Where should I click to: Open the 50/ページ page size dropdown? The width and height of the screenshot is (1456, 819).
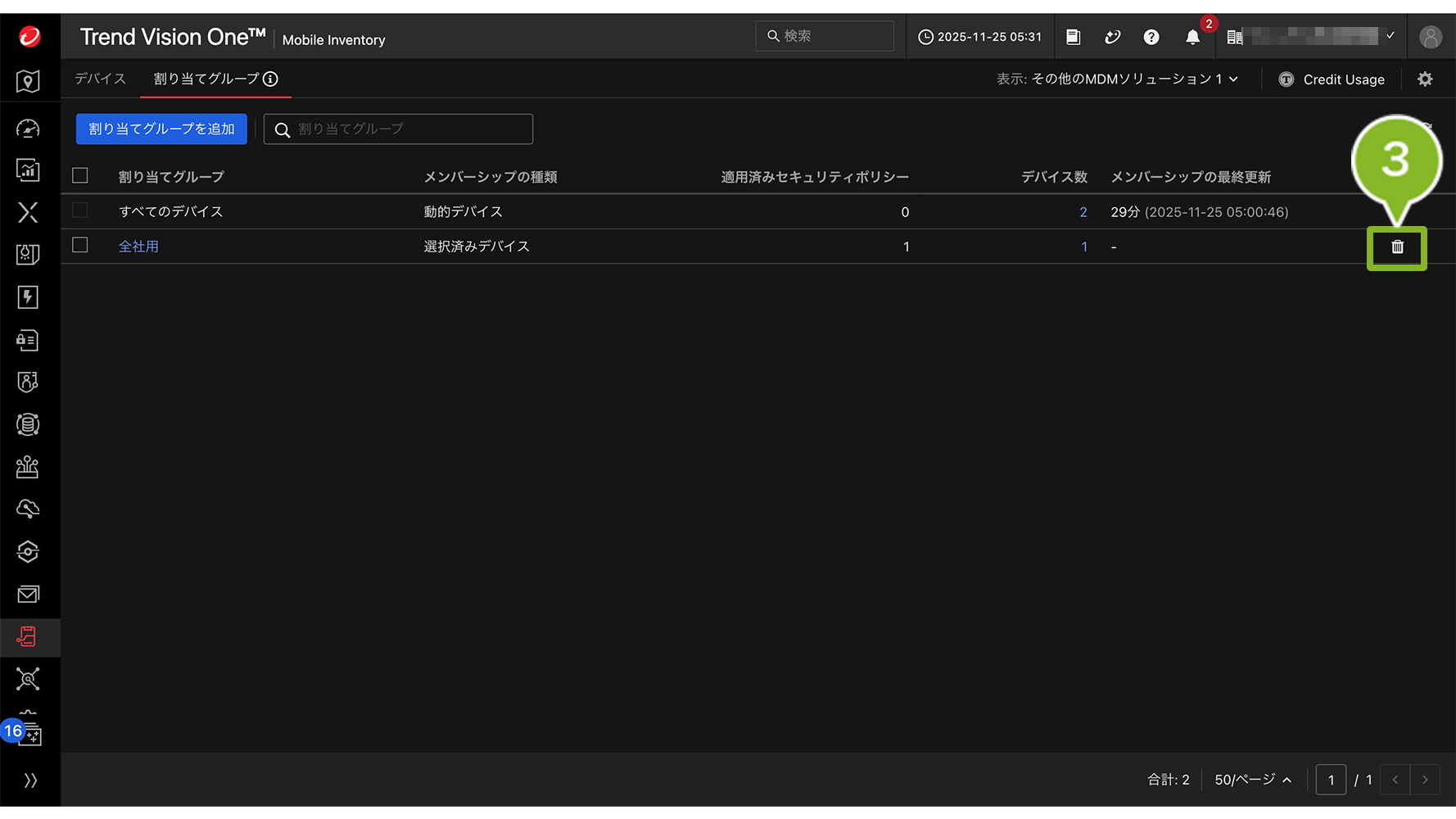click(x=1252, y=780)
